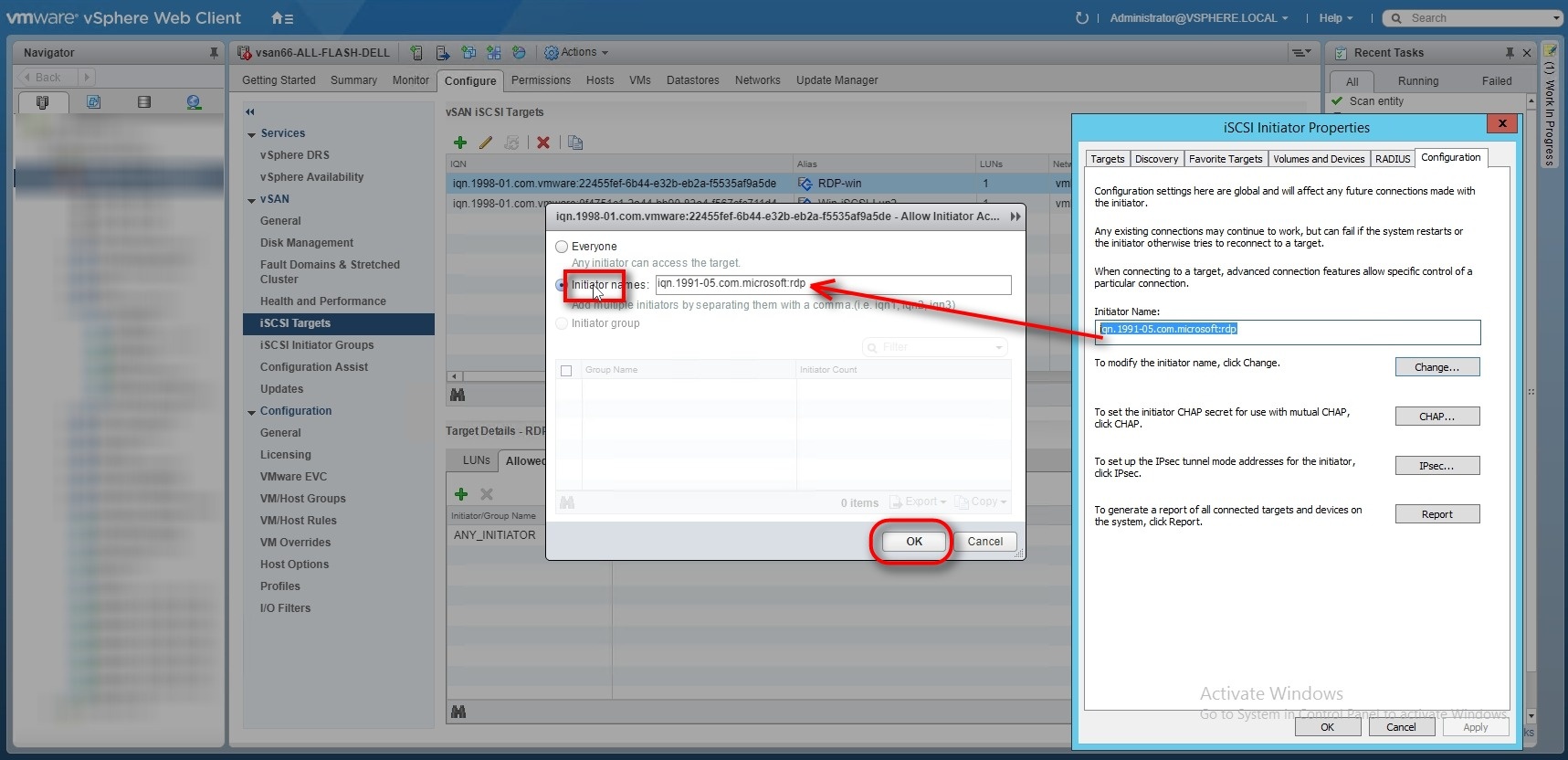The image size is (1568, 760).
Task: Open the Administrator@VSPHERE.LOCAL user dropdown
Action: (x=1198, y=18)
